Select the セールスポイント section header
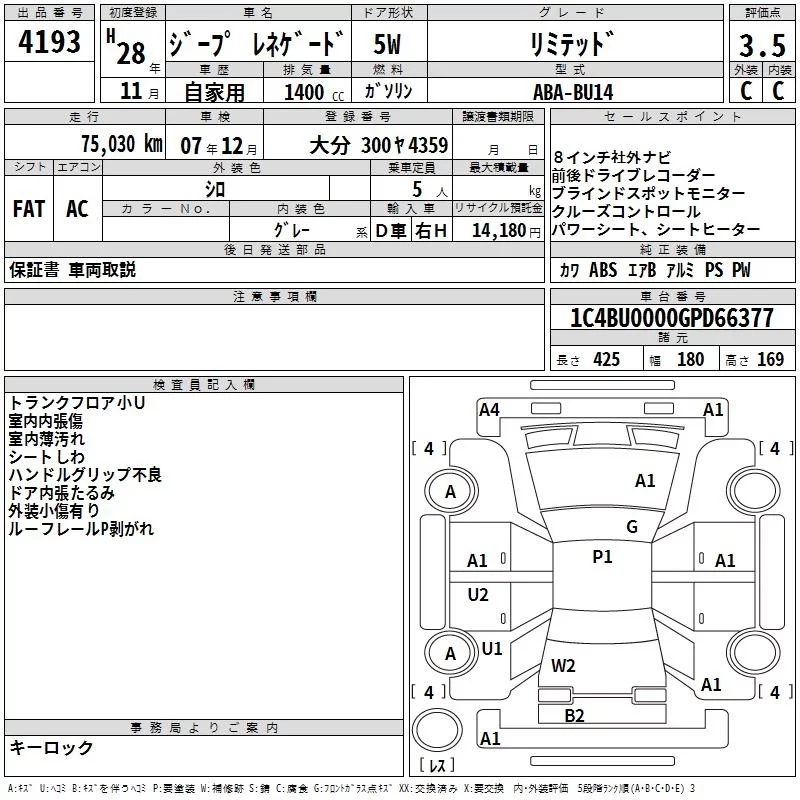 673,117
